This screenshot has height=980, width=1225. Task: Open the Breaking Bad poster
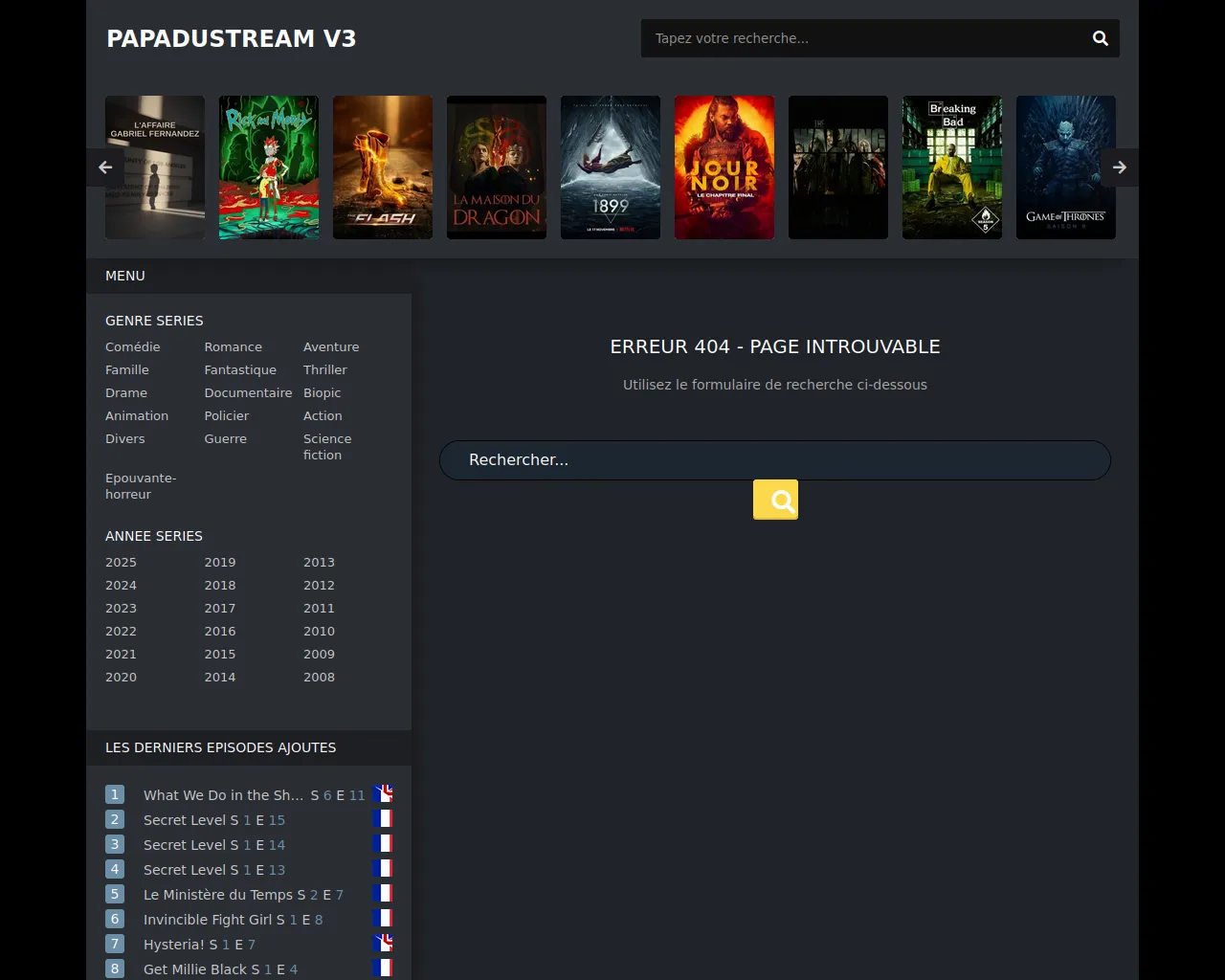point(951,167)
